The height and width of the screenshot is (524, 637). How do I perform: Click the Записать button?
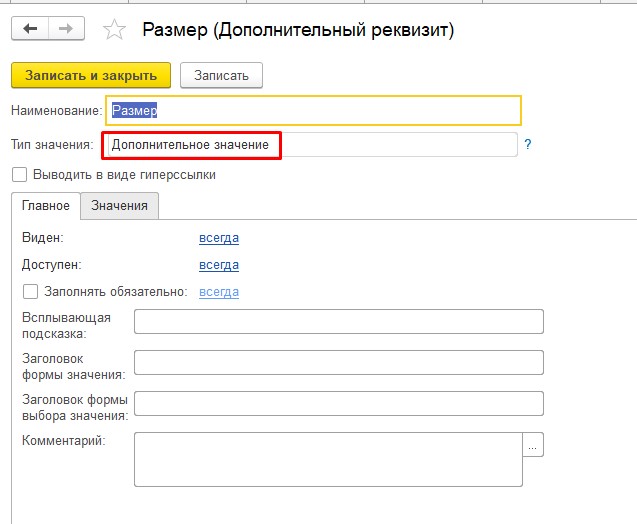(x=221, y=75)
